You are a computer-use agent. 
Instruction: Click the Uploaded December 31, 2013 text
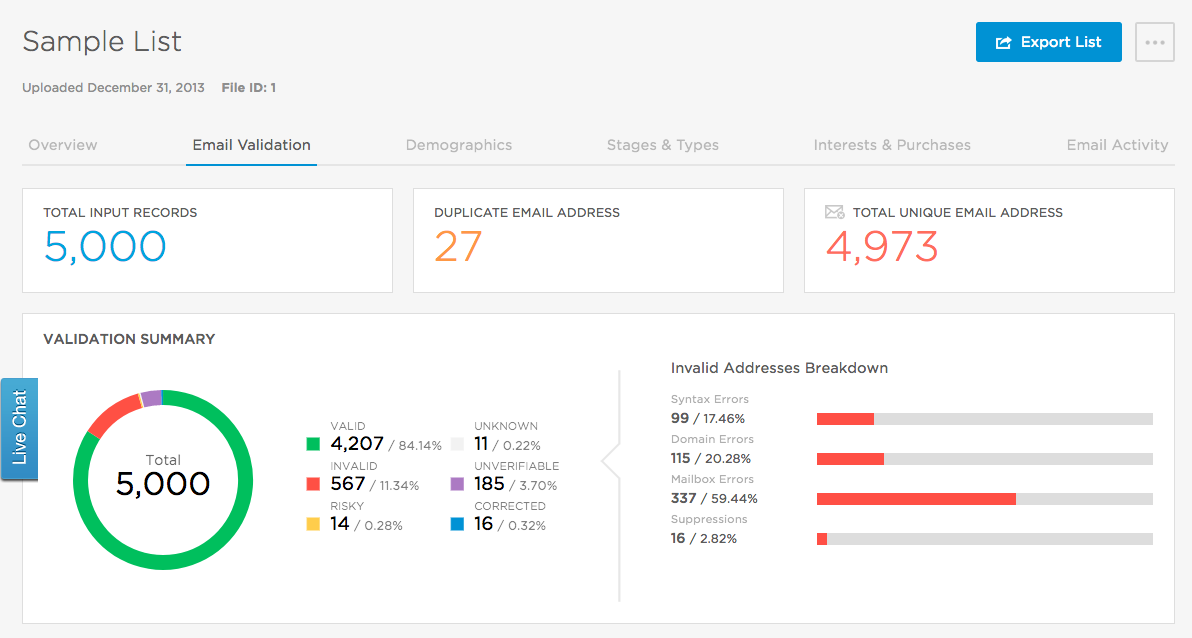113,87
